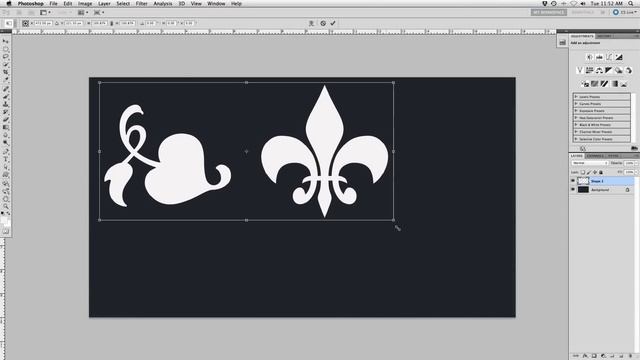Select the Gradient tool
Screen dimensions: 640x360
[x=6, y=127]
